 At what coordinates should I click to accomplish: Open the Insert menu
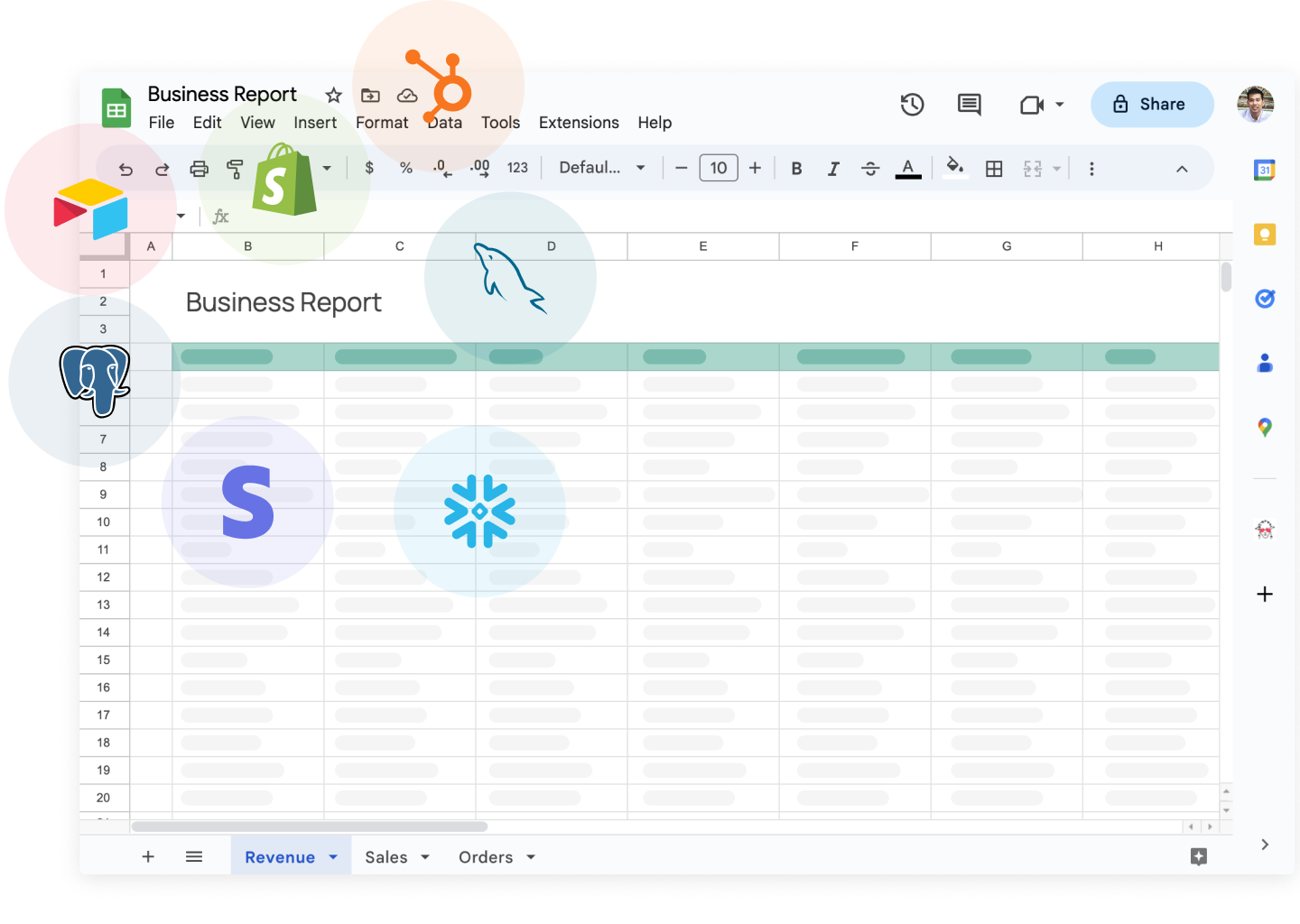(315, 123)
